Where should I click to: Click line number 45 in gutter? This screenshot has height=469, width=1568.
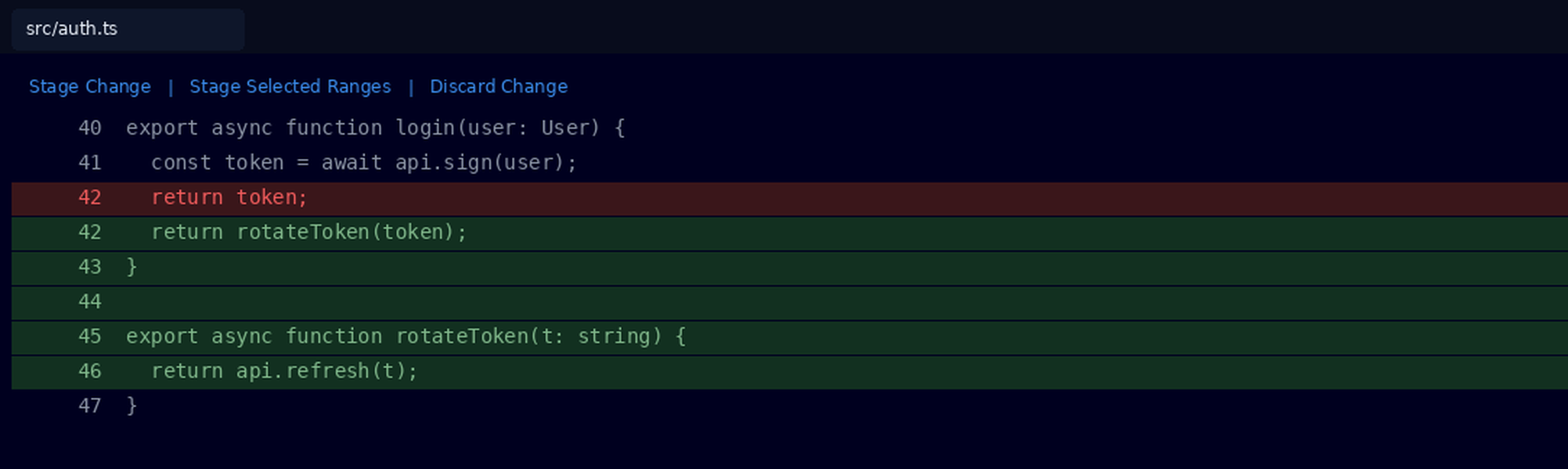(x=89, y=337)
